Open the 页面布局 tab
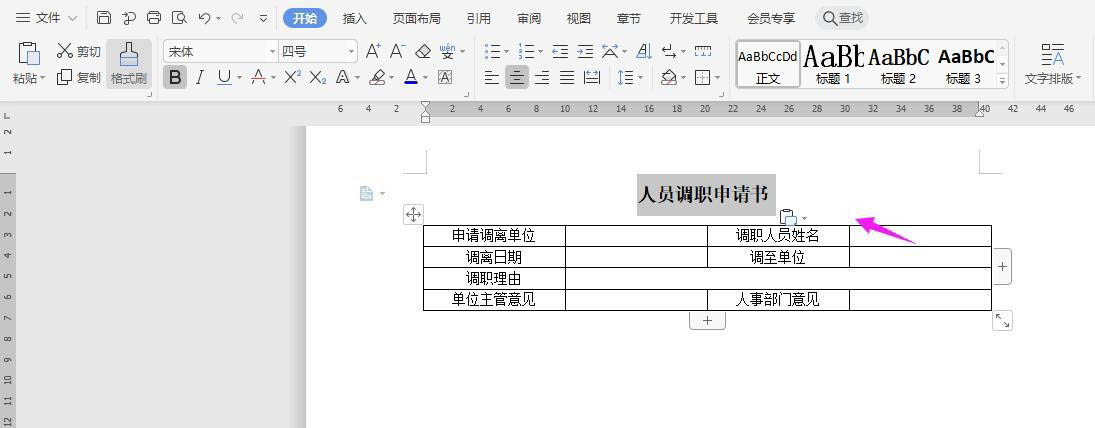Screen dimensions: 1095x428 416,19
